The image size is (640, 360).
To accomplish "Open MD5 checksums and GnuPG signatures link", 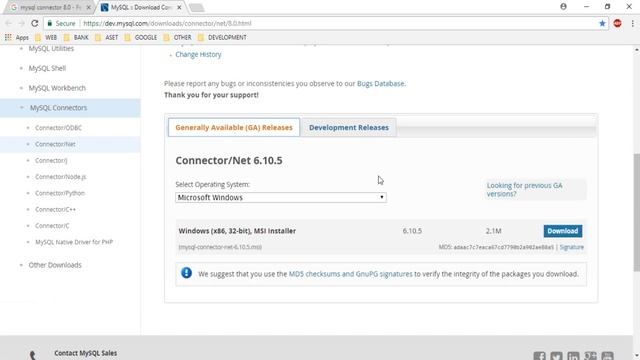I will coord(351,274).
